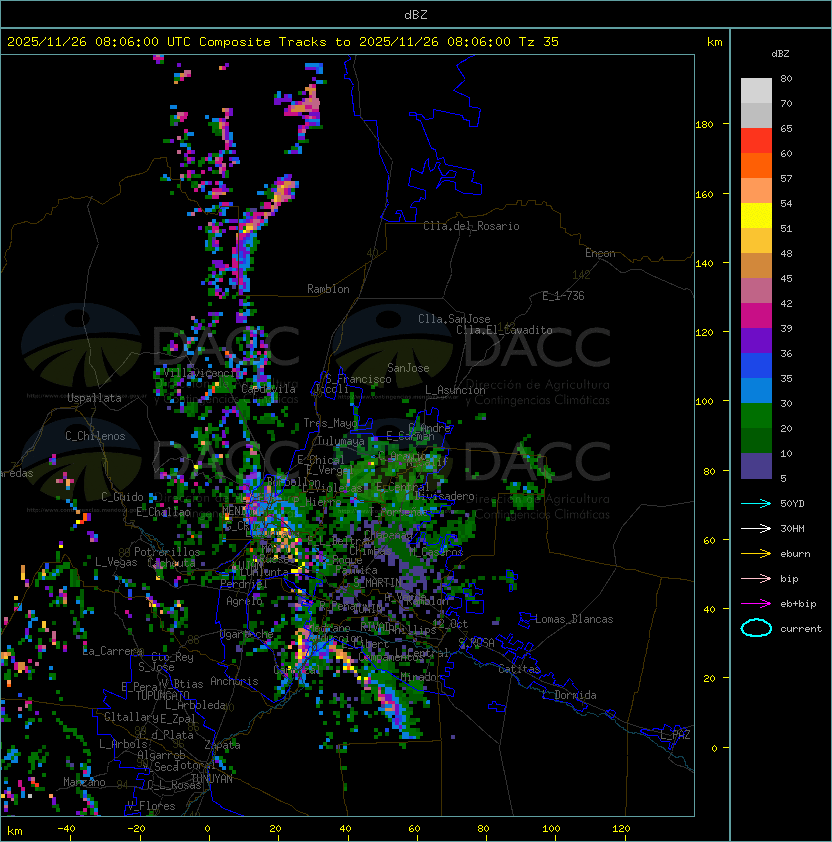Click the 'eburn' legend label
The image size is (832, 842).
point(795,554)
